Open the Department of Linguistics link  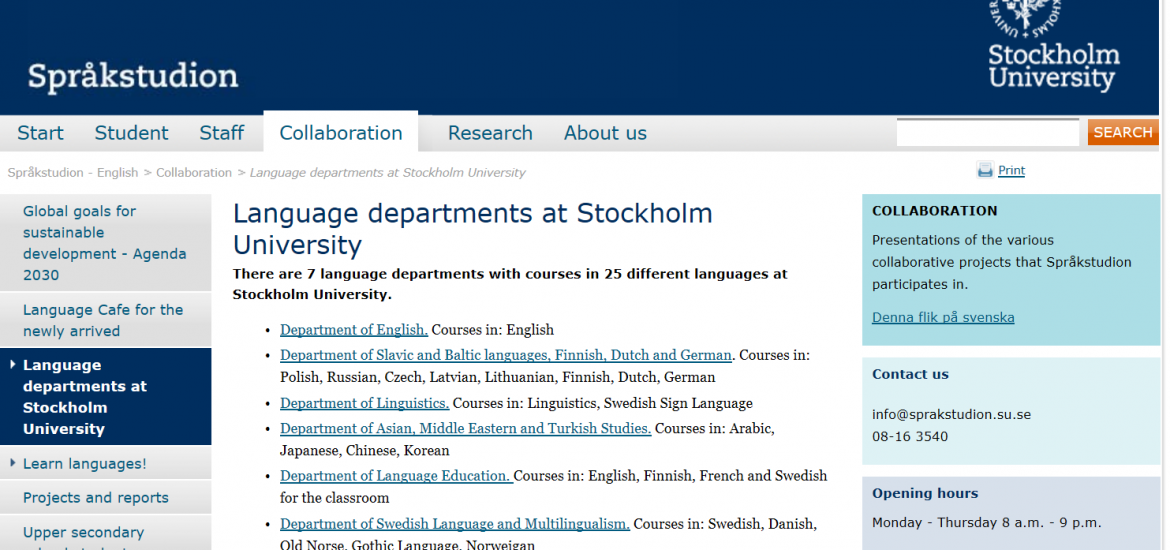pyautogui.click(x=365, y=403)
